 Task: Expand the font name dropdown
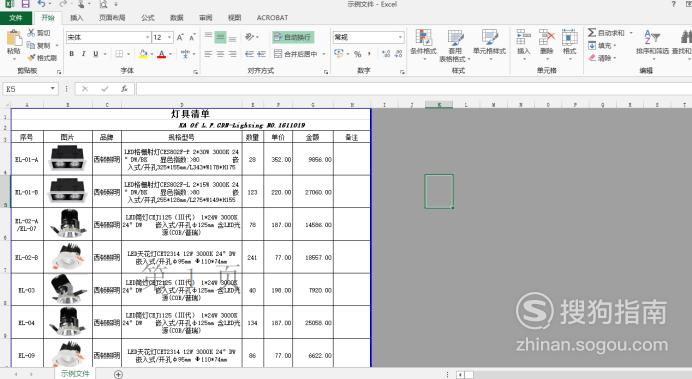click(147, 38)
